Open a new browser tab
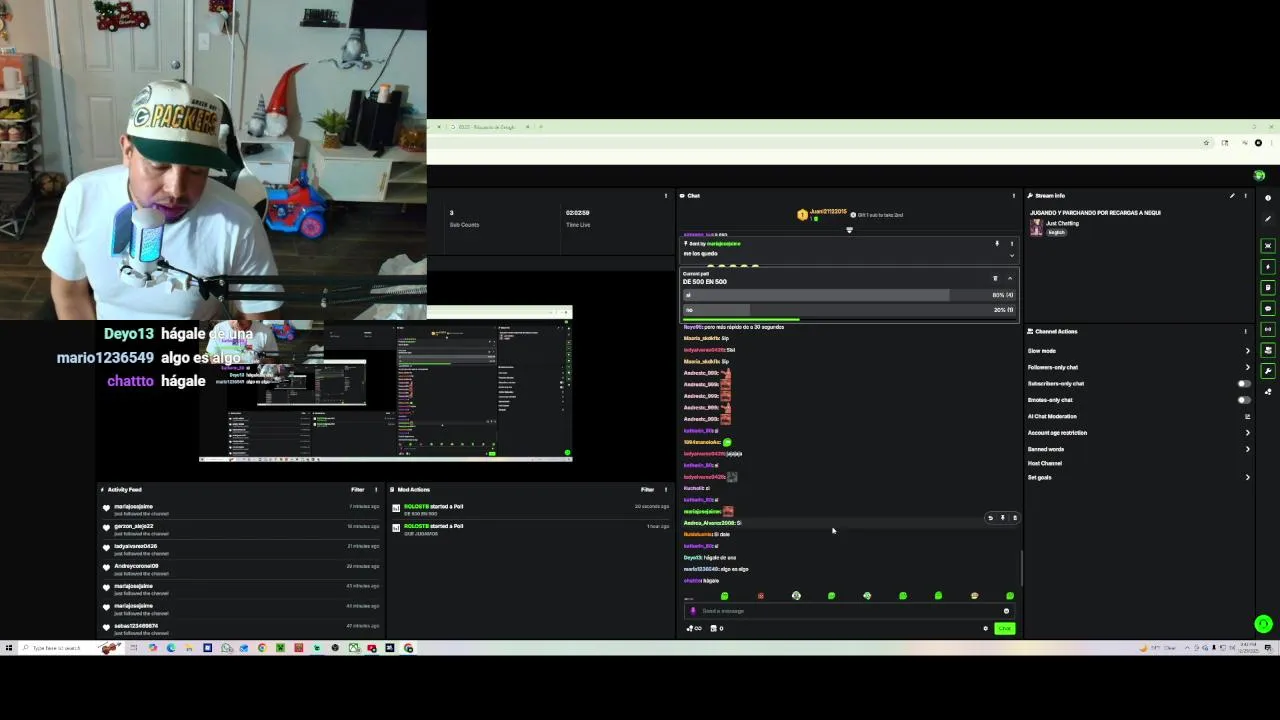The image size is (1280, 720). point(541,127)
